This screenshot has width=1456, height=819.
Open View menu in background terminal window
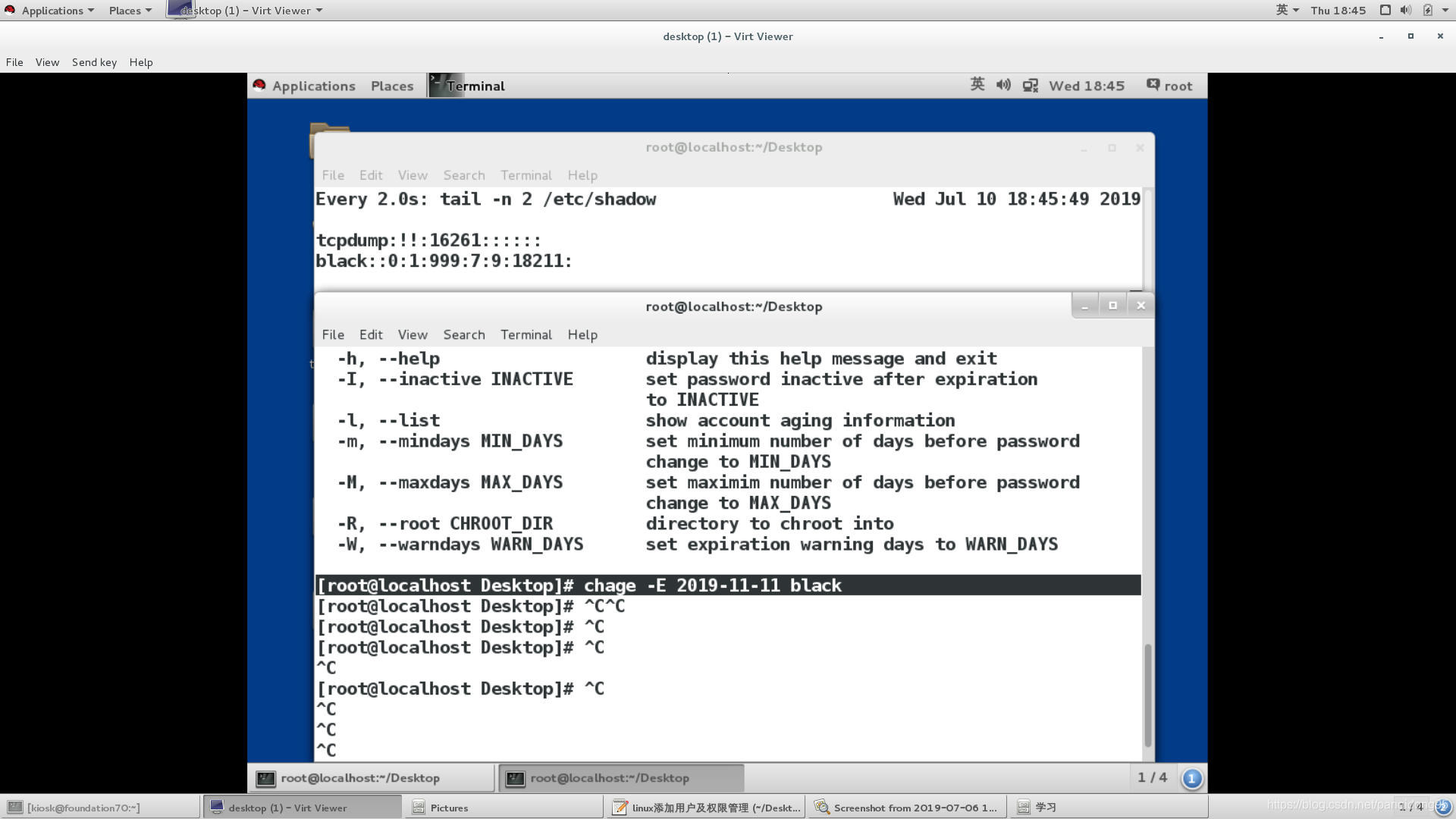pos(413,175)
